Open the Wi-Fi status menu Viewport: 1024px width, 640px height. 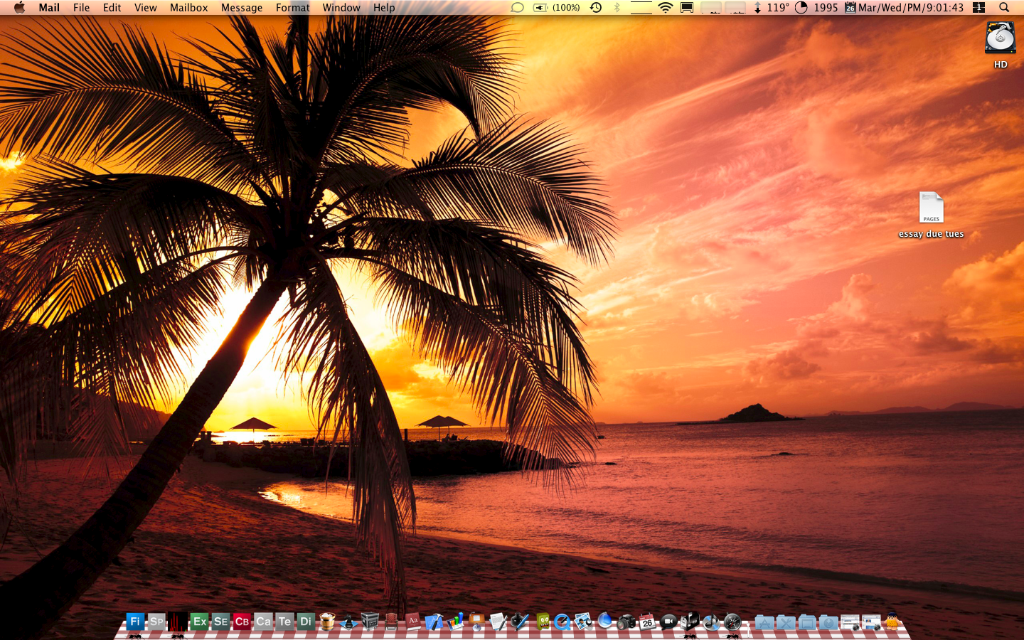[665, 7]
